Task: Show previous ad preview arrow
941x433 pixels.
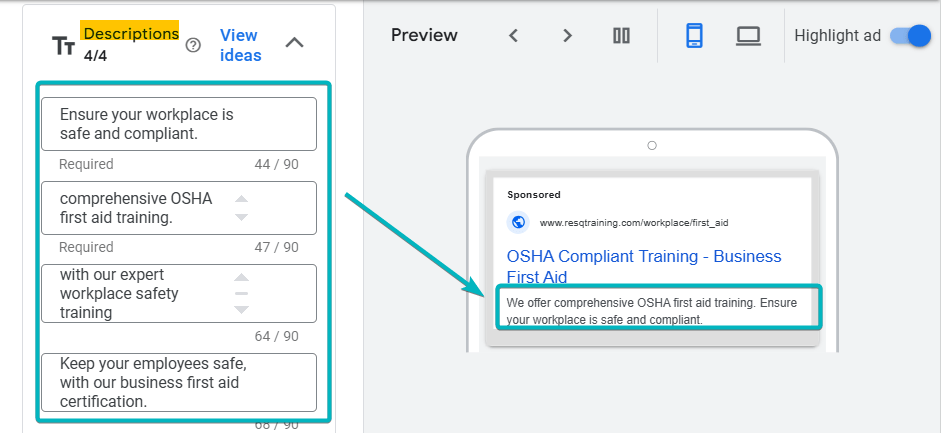Action: click(513, 35)
